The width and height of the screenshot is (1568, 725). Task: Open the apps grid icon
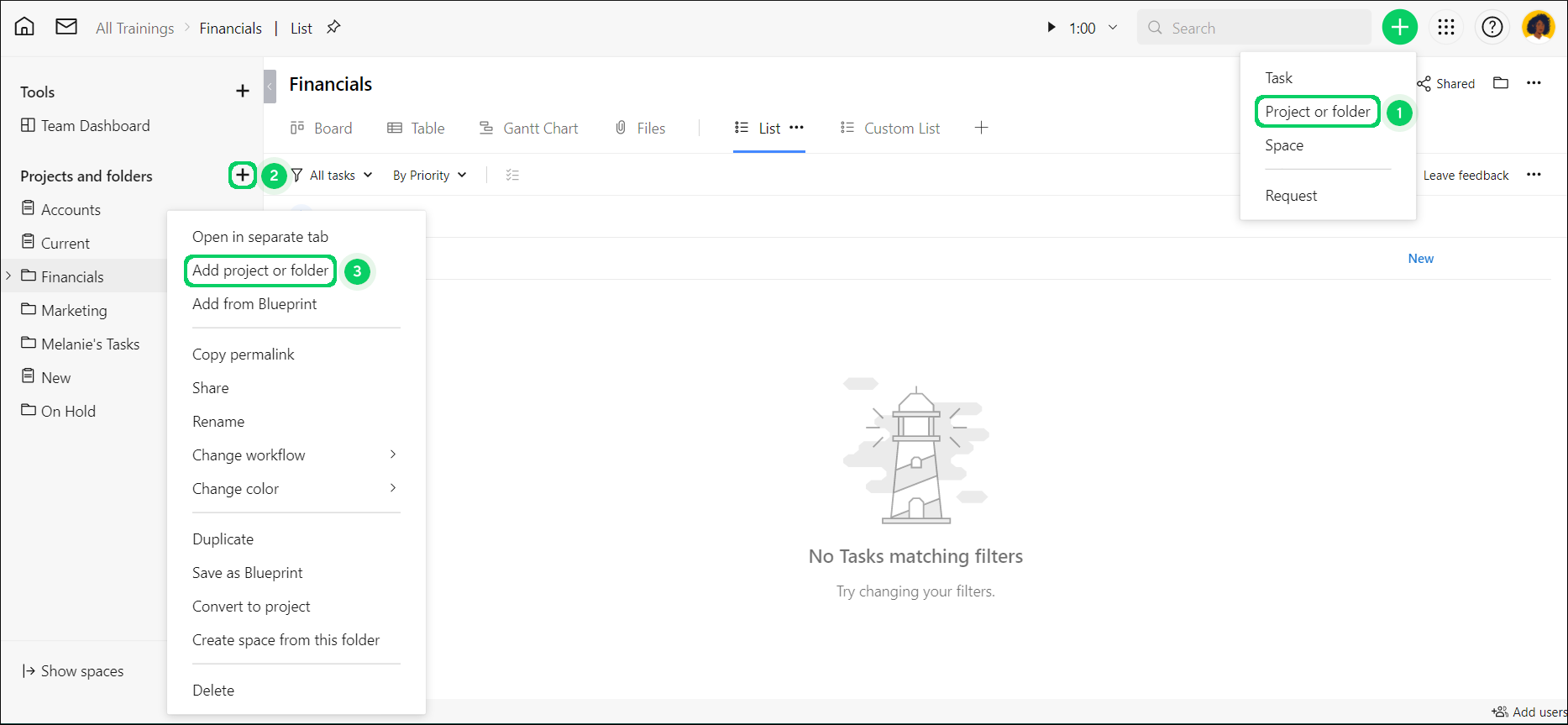1446,28
